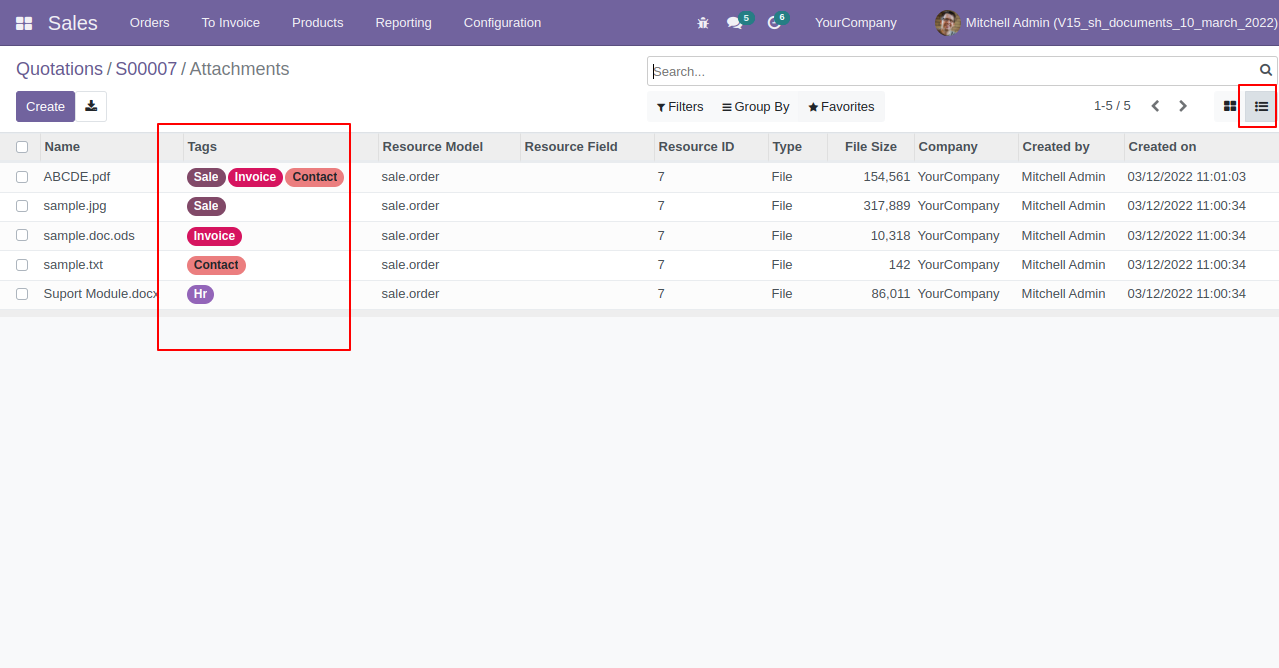The image size is (1279, 668).
Task: Click the Sale tag on sample.jpg row
Action: click(x=206, y=206)
